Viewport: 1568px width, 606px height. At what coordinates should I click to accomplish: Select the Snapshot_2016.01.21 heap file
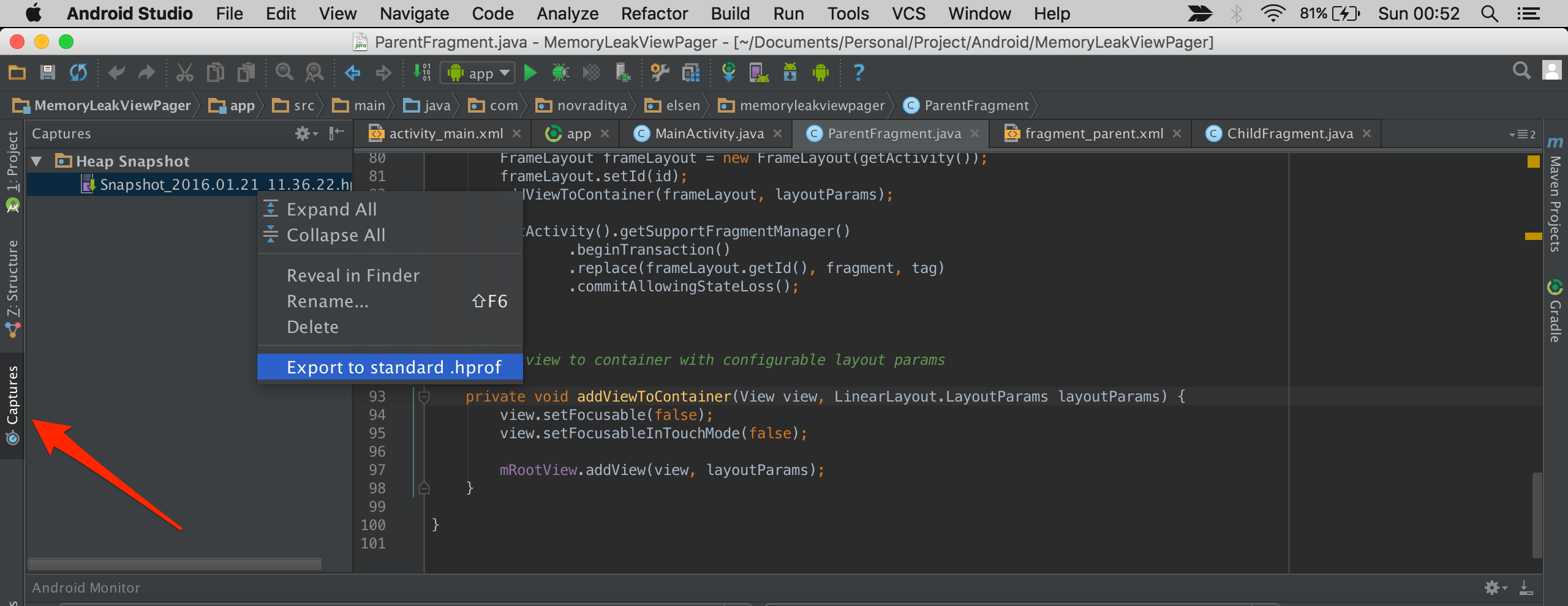(190, 184)
